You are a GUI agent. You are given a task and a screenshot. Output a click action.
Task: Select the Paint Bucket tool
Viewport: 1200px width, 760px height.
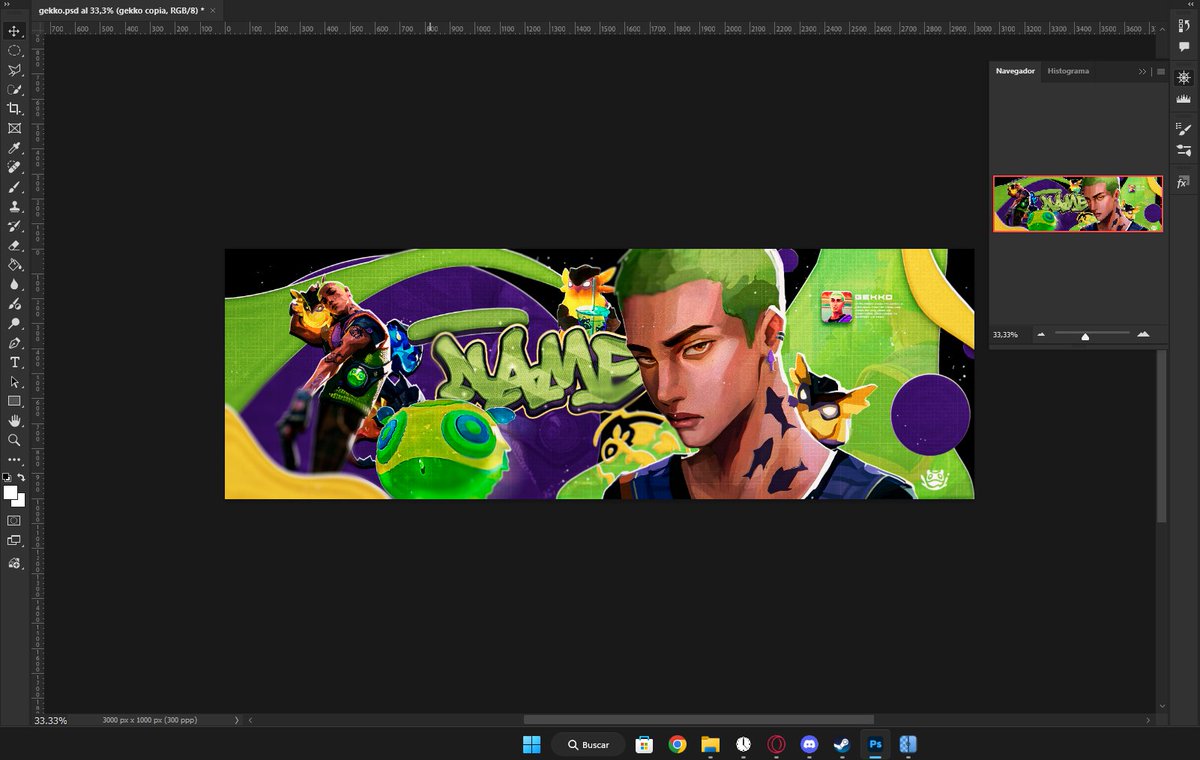click(14, 265)
